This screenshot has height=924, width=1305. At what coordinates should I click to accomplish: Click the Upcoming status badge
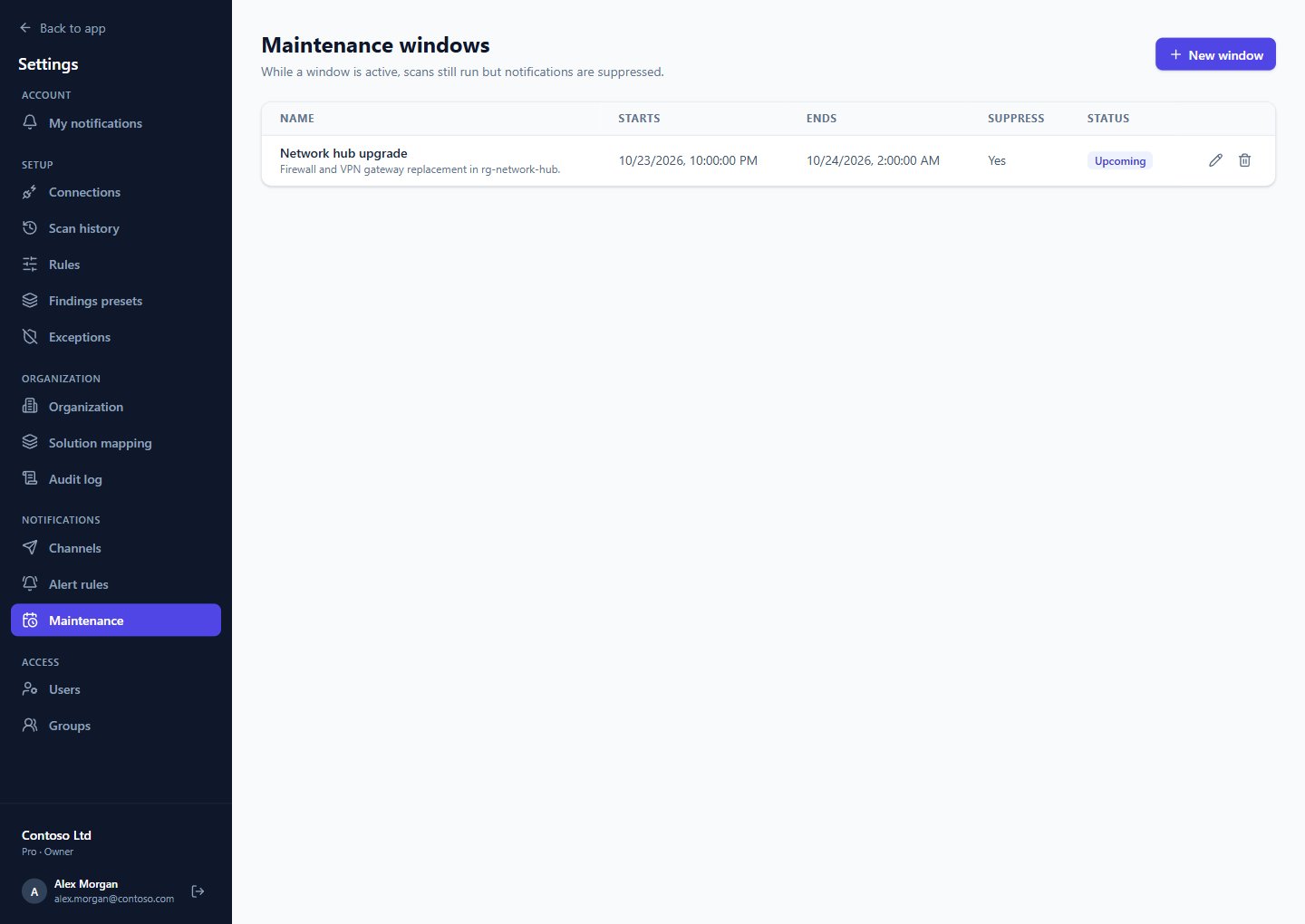pyautogui.click(x=1120, y=161)
